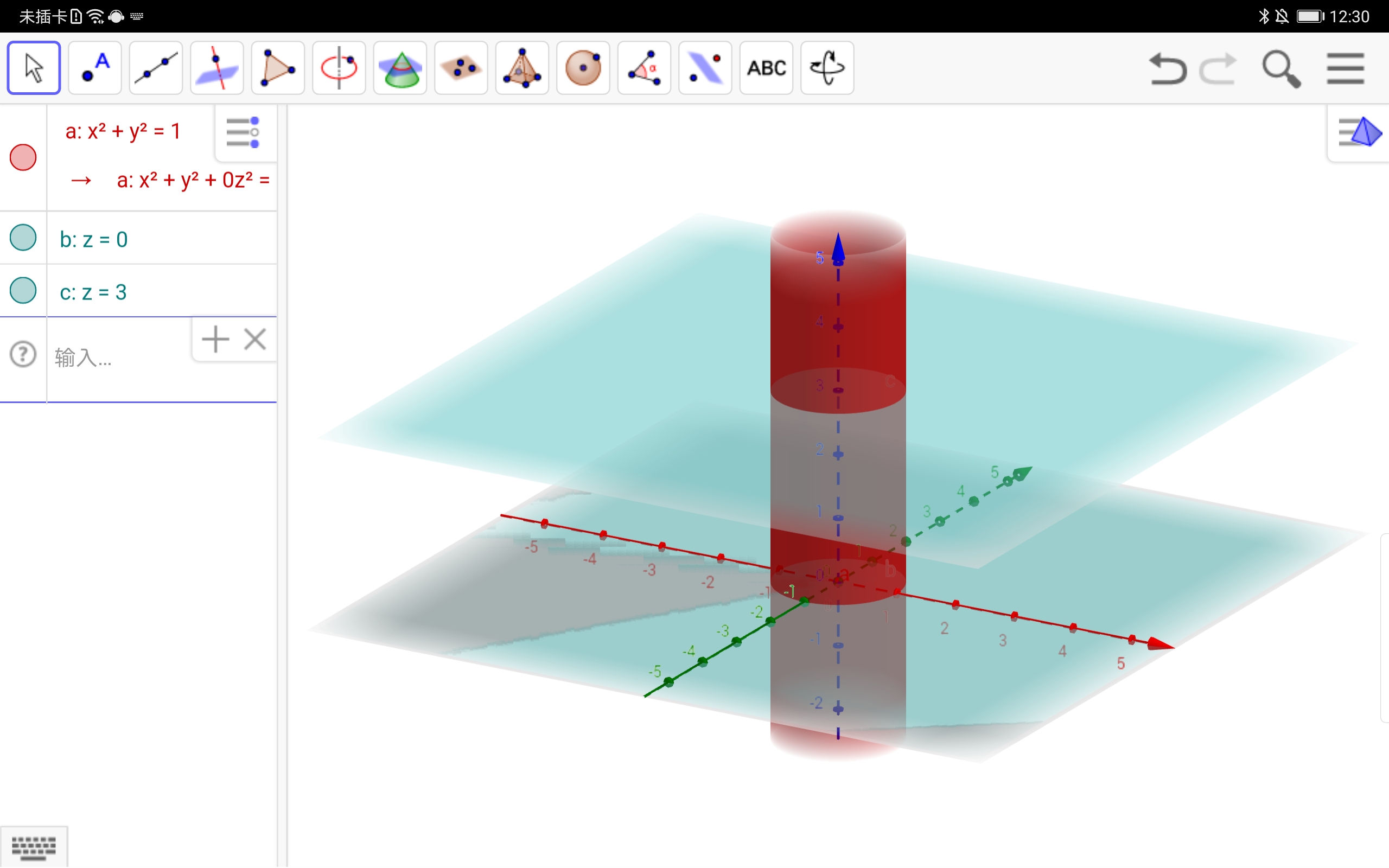Click the plus button beside input

point(216,339)
